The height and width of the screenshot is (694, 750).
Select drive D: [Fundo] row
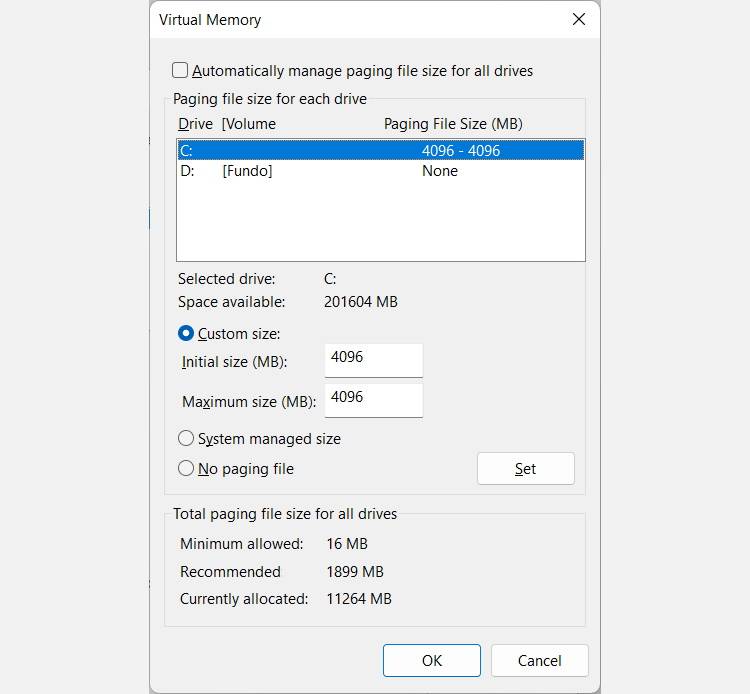click(381, 171)
